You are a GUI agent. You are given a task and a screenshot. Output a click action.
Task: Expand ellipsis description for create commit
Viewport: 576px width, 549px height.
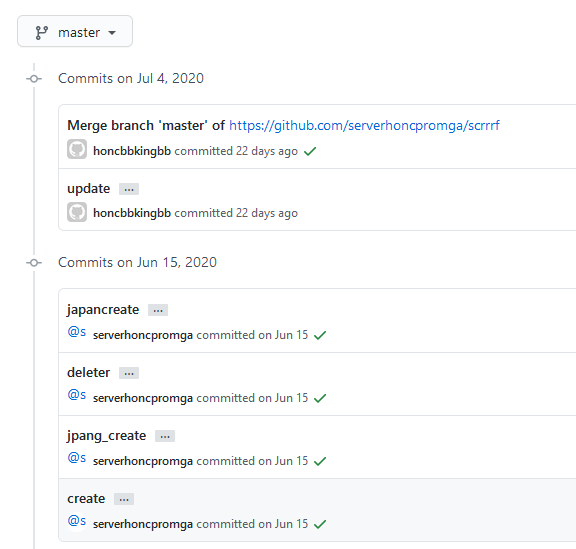pos(124,499)
